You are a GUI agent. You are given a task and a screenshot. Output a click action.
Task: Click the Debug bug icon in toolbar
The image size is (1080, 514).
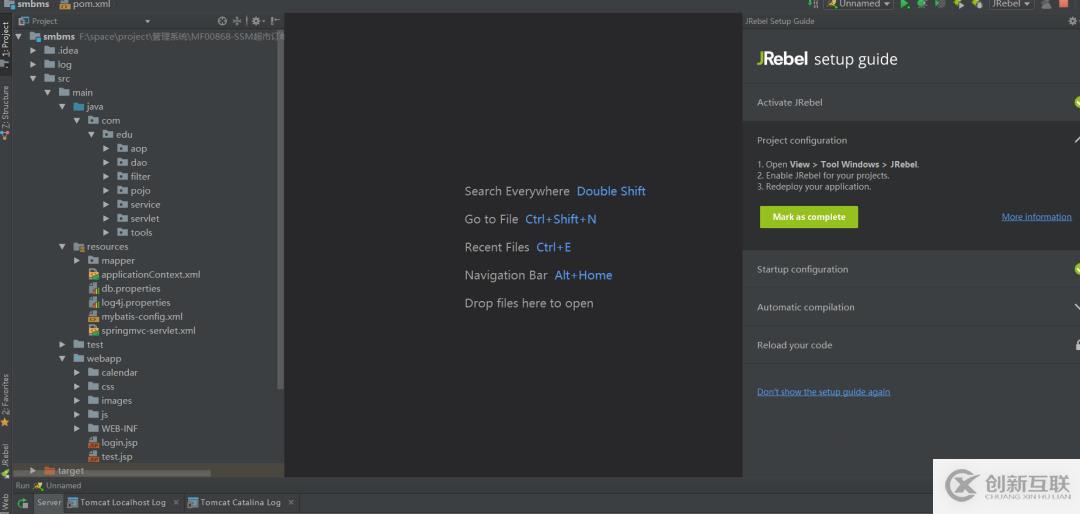[x=922, y=4]
